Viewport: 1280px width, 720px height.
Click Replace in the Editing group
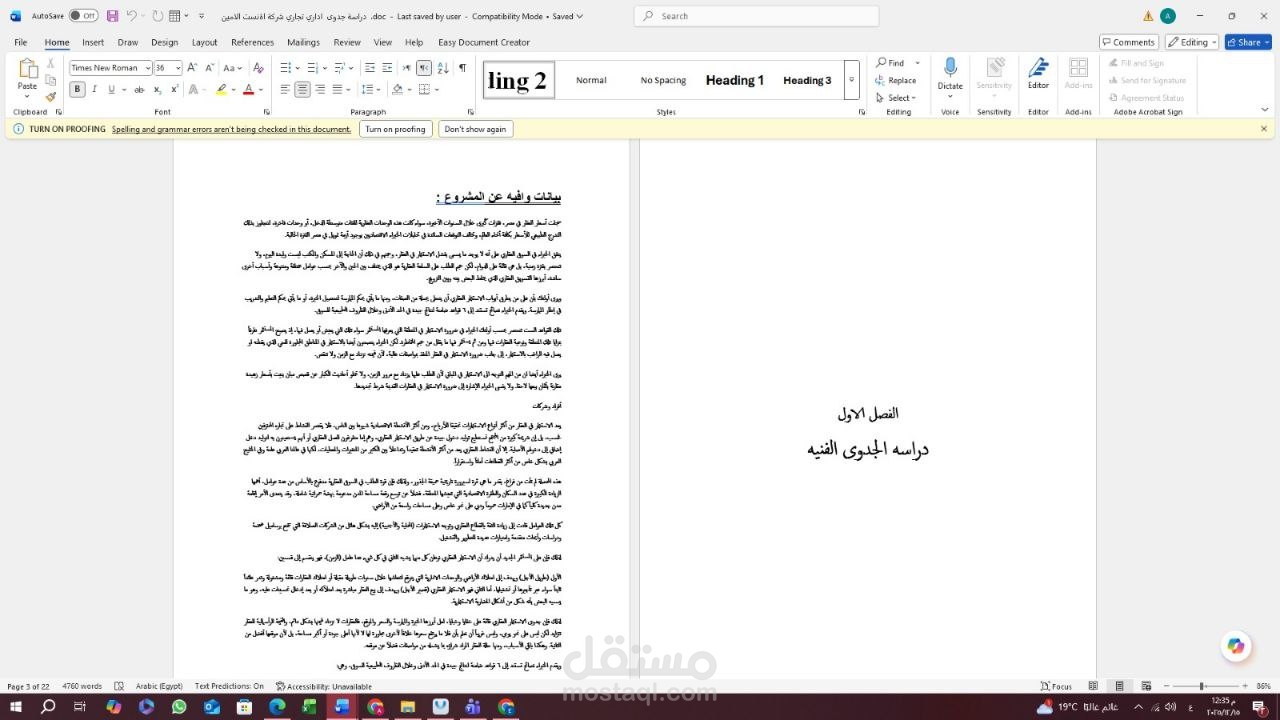click(896, 80)
